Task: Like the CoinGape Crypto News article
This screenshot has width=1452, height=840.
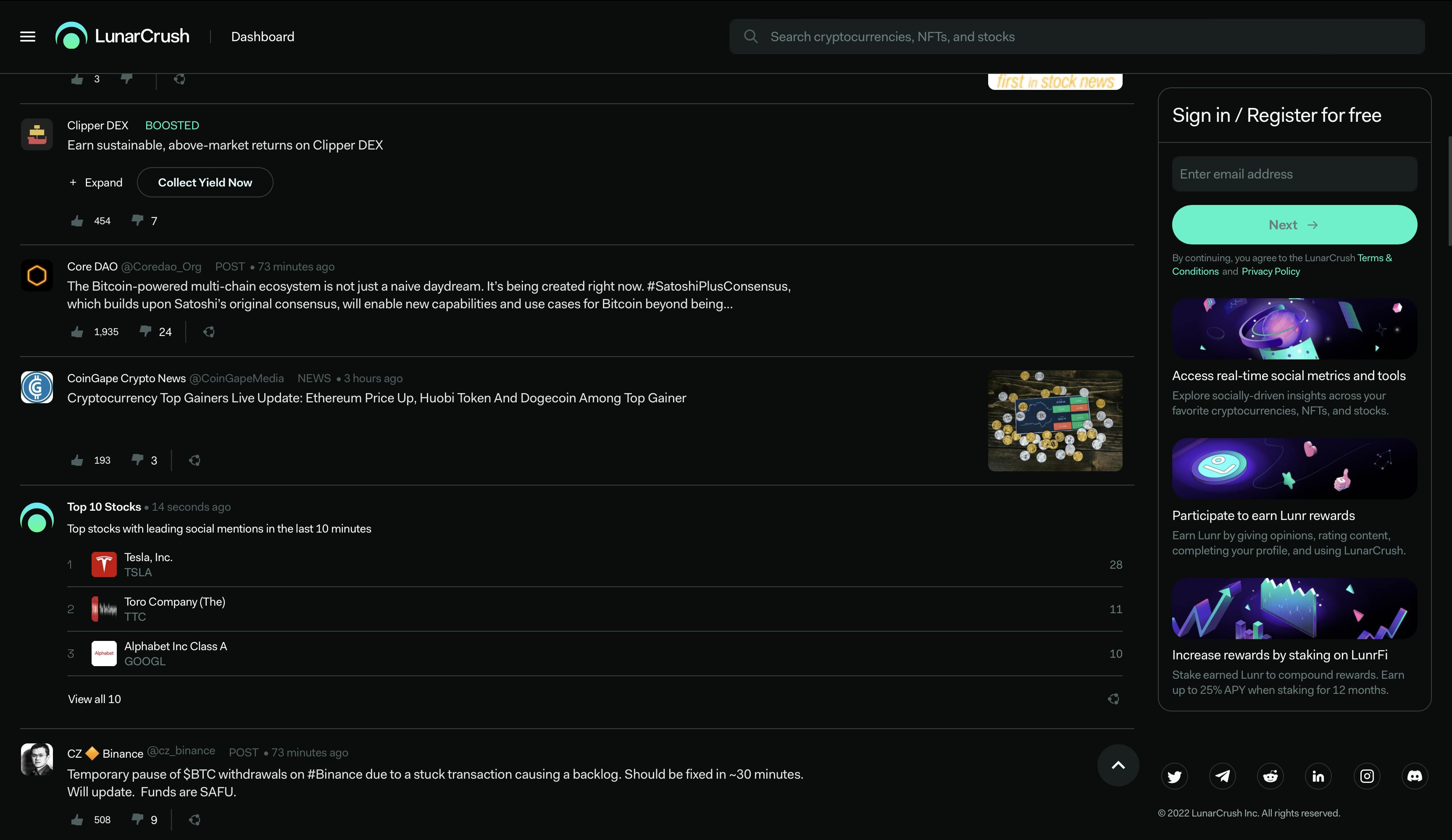Action: click(77, 460)
